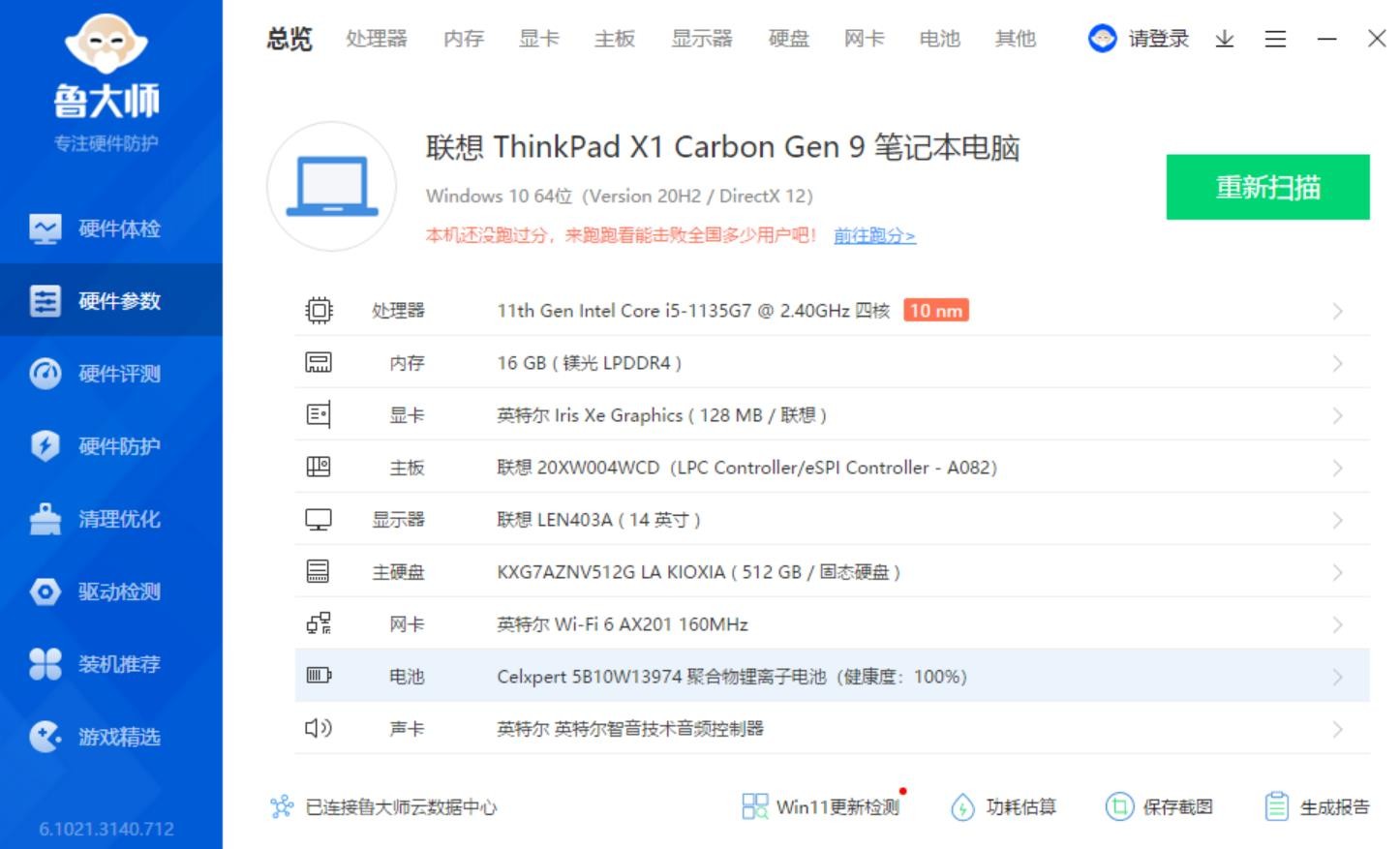Click the memory module icon
The height and width of the screenshot is (849, 1400).
pos(319,363)
